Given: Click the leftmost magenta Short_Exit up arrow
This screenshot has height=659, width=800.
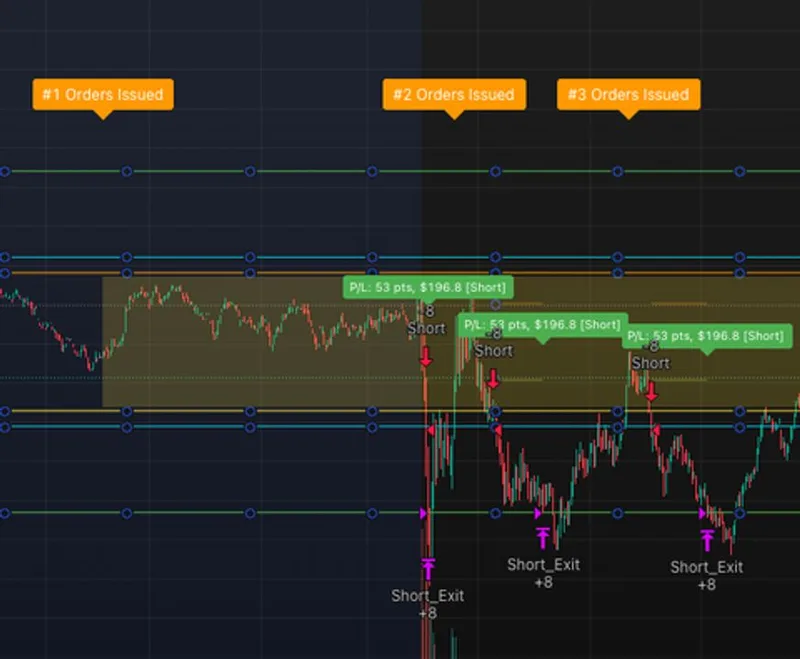Looking at the screenshot, I should coord(428,569).
